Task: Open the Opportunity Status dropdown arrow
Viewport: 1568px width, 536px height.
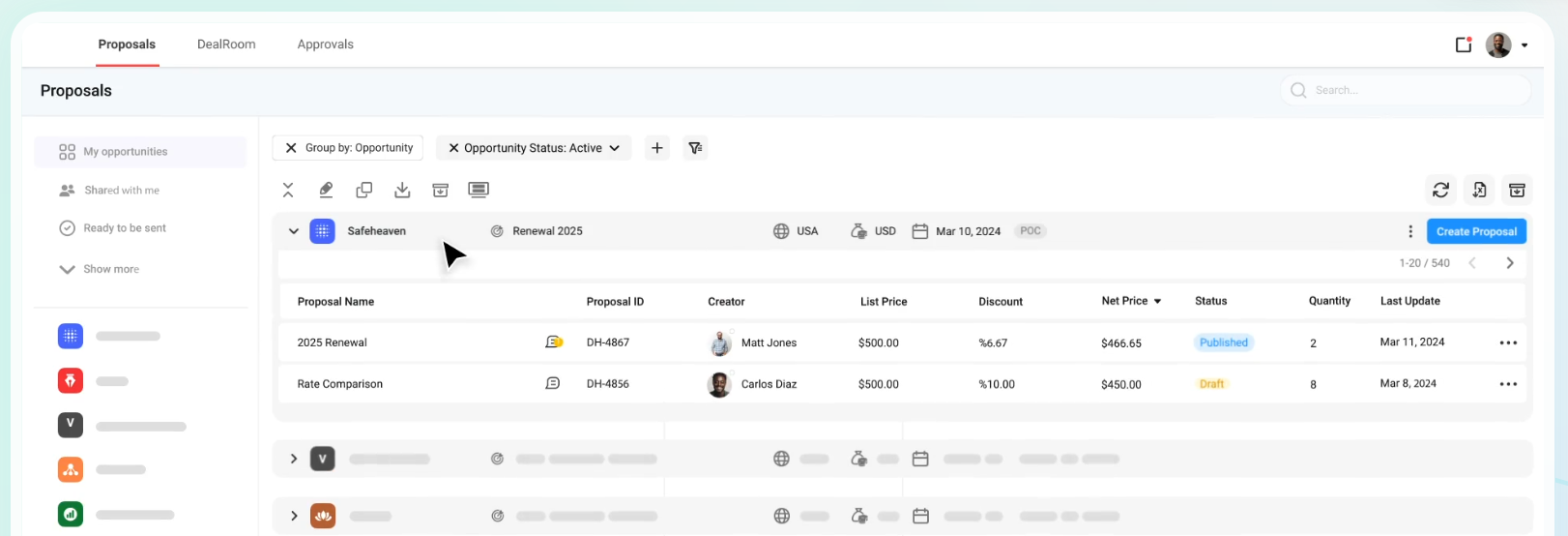Action: point(615,148)
